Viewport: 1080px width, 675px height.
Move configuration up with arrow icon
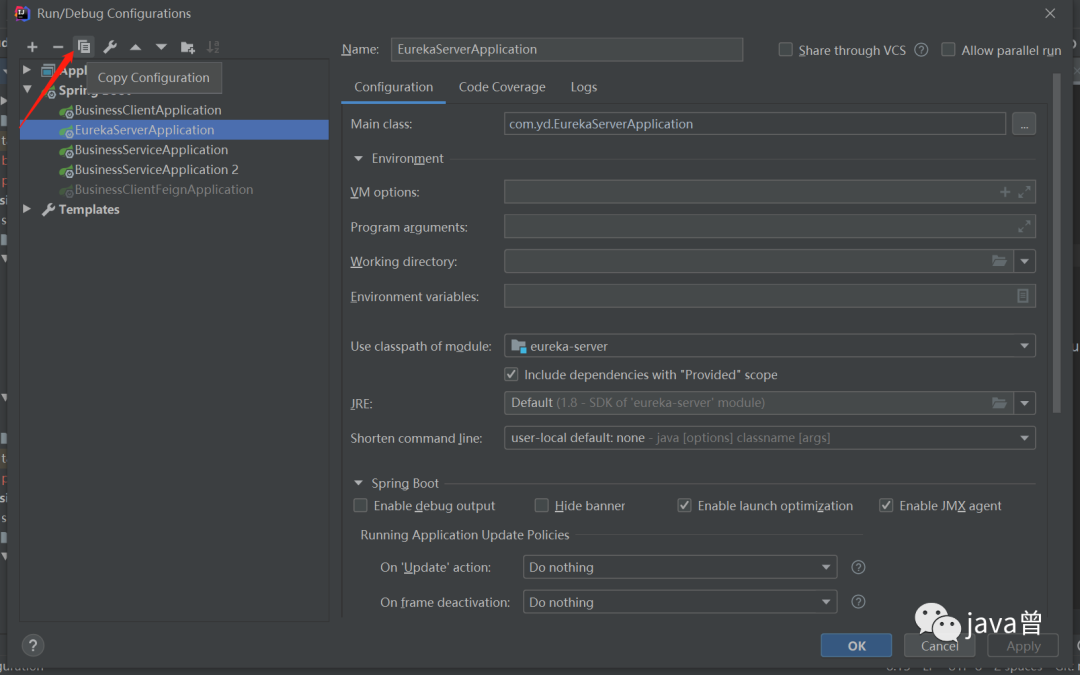click(x=136, y=48)
